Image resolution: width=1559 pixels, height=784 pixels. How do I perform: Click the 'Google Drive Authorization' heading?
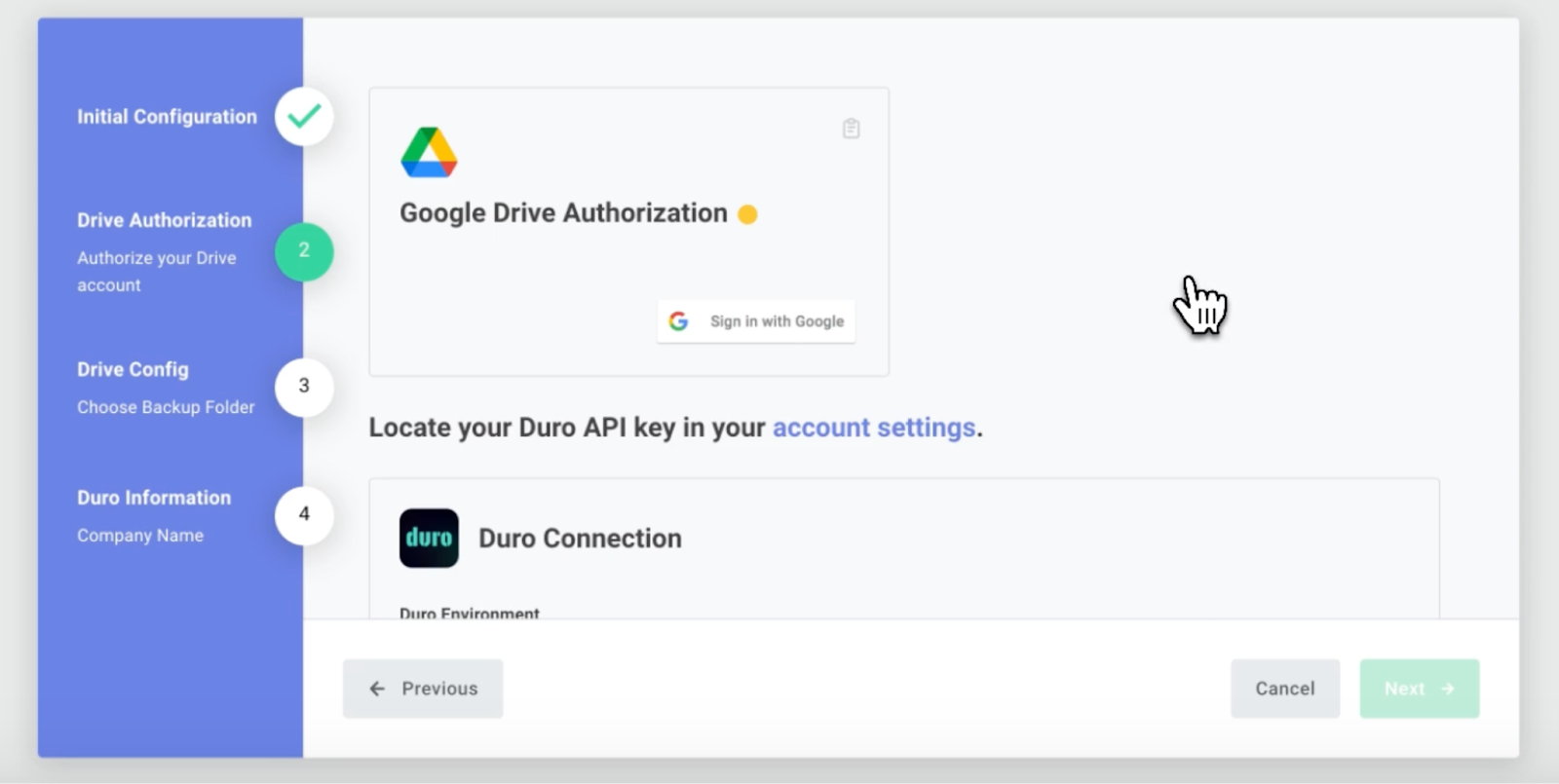(563, 213)
